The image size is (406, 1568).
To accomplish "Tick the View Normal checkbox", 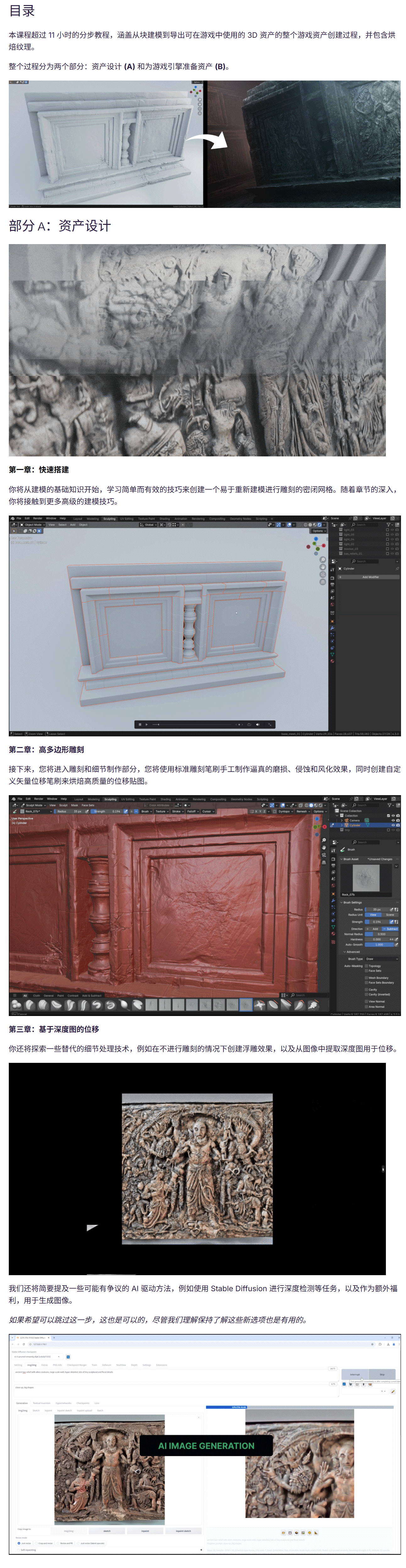I will (x=366, y=1001).
